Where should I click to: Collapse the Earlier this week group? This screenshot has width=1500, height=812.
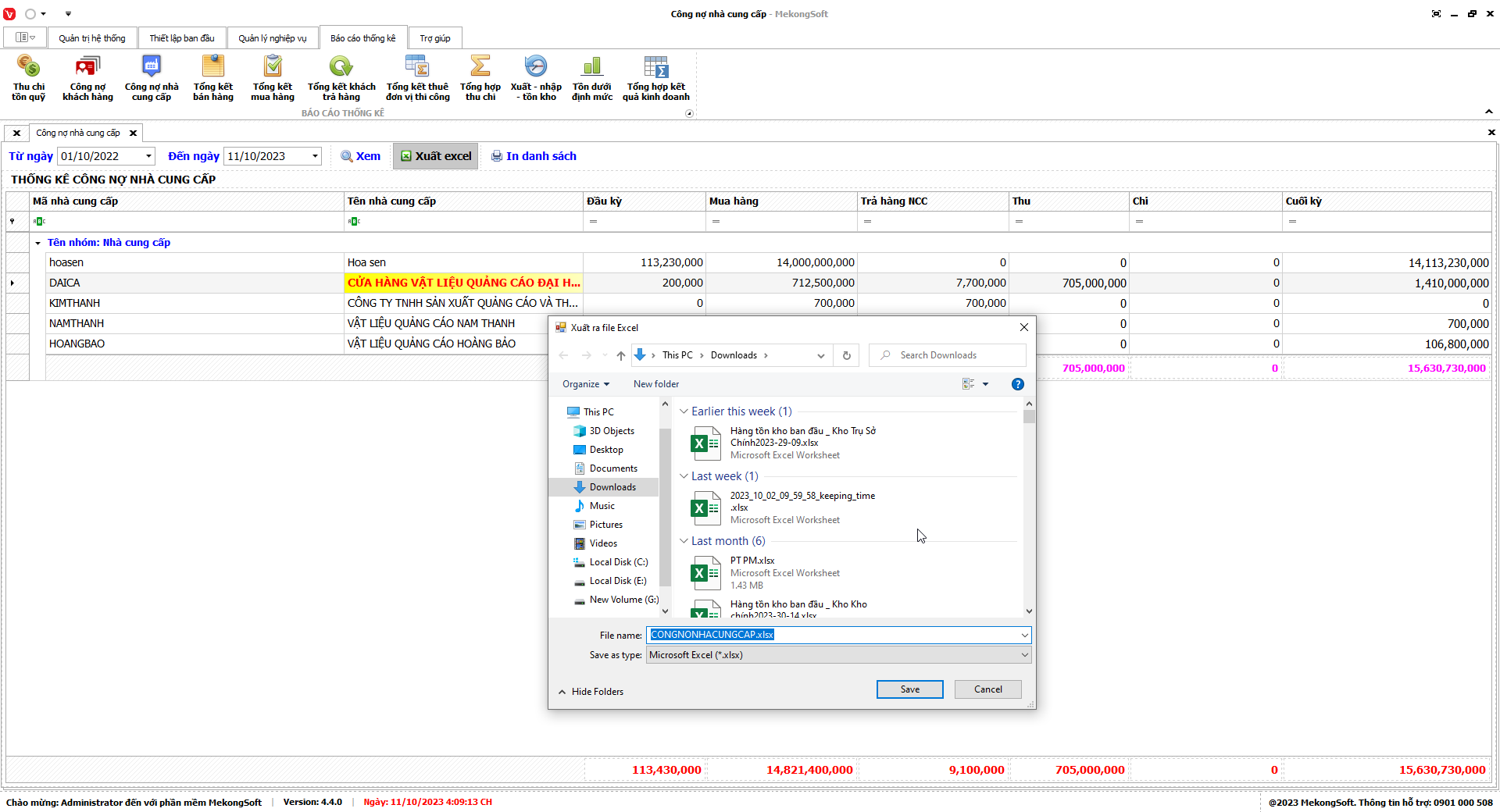684,411
